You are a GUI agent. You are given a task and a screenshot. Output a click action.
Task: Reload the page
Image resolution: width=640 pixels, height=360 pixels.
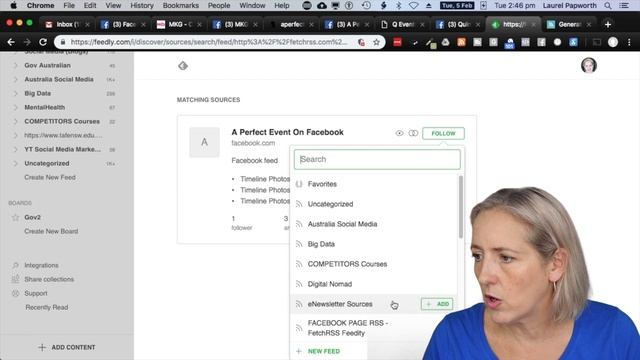point(43,42)
